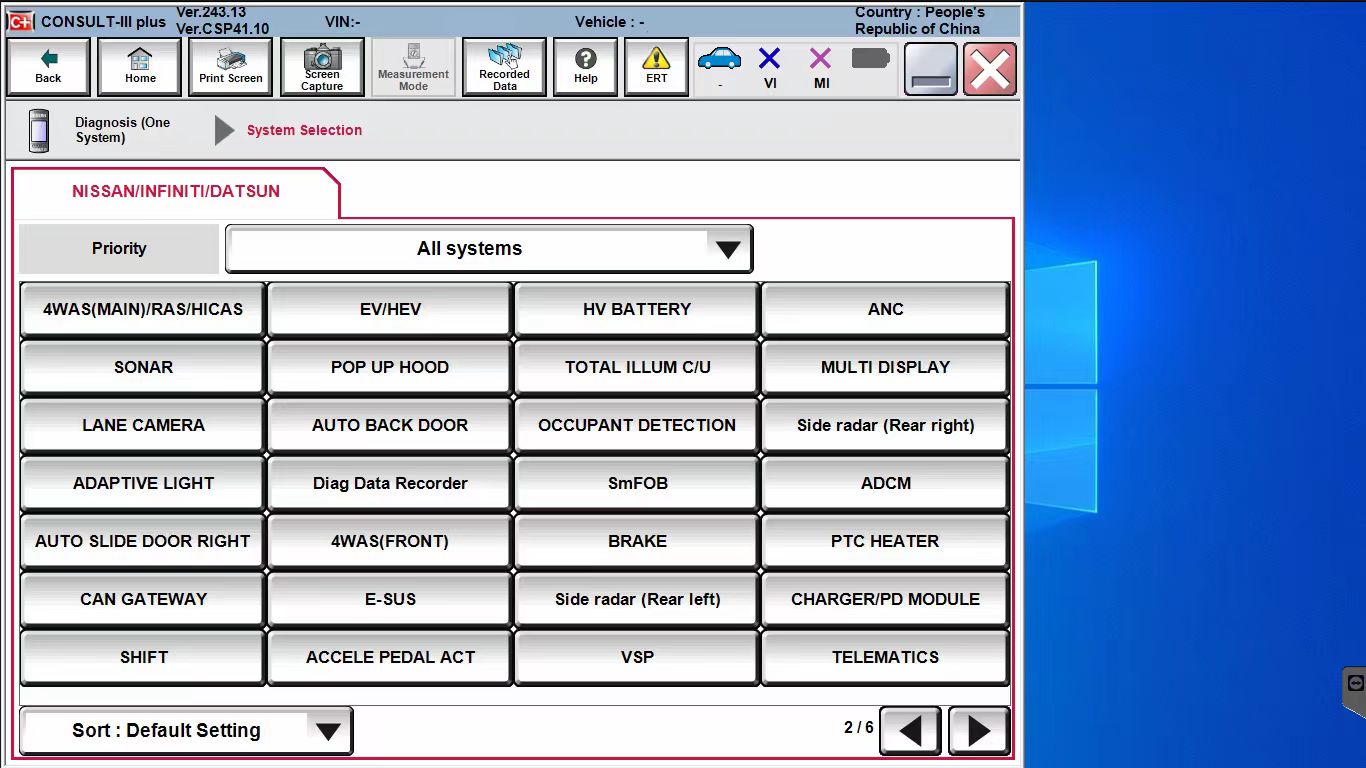Image resolution: width=1366 pixels, height=768 pixels.
Task: Click the ERT warning icon
Action: click(x=656, y=67)
